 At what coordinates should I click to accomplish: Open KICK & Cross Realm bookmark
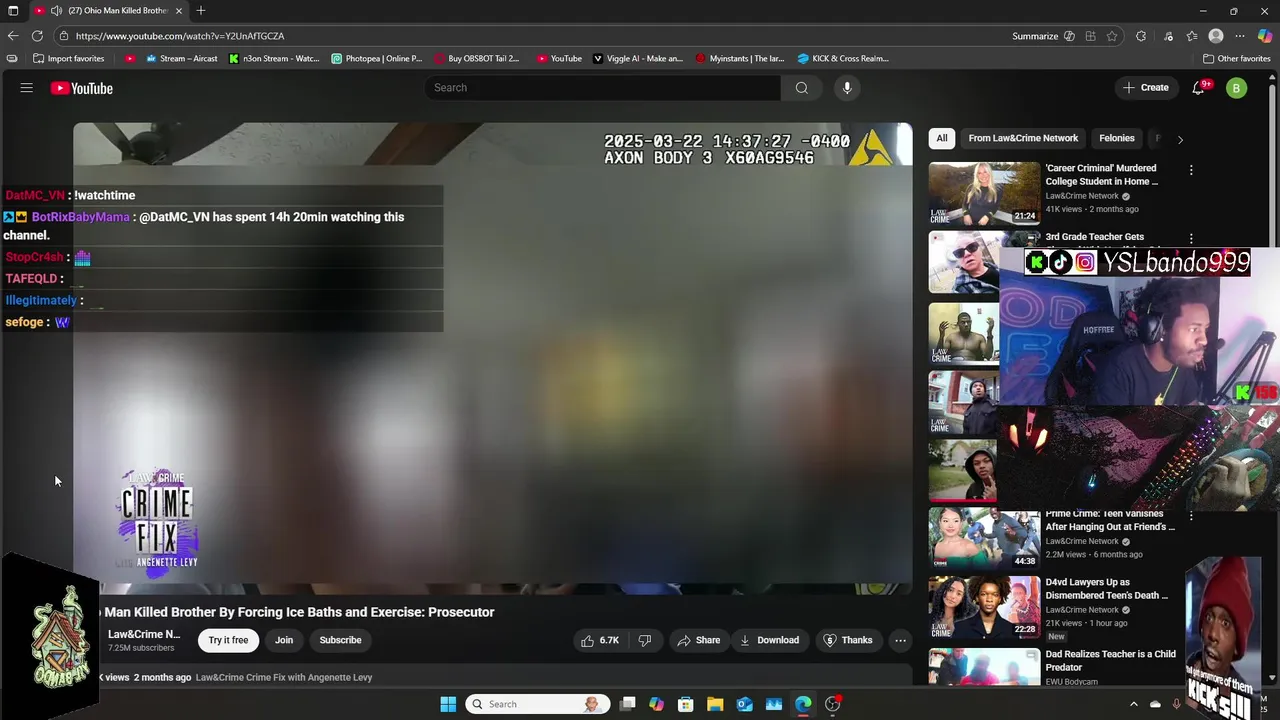(842, 58)
